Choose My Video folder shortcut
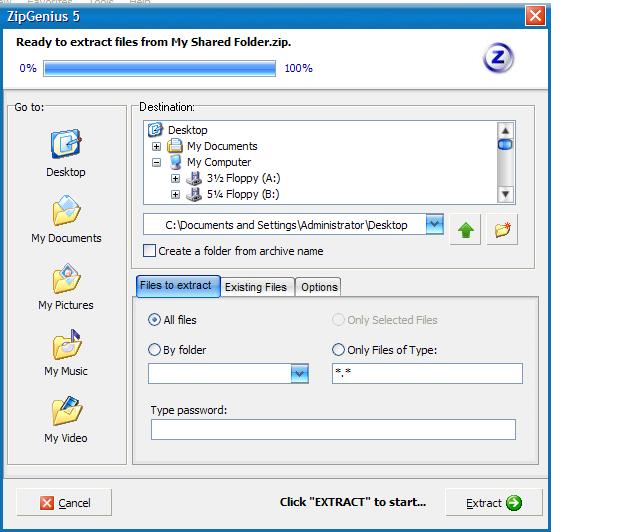The width and height of the screenshot is (640, 532). 67,411
